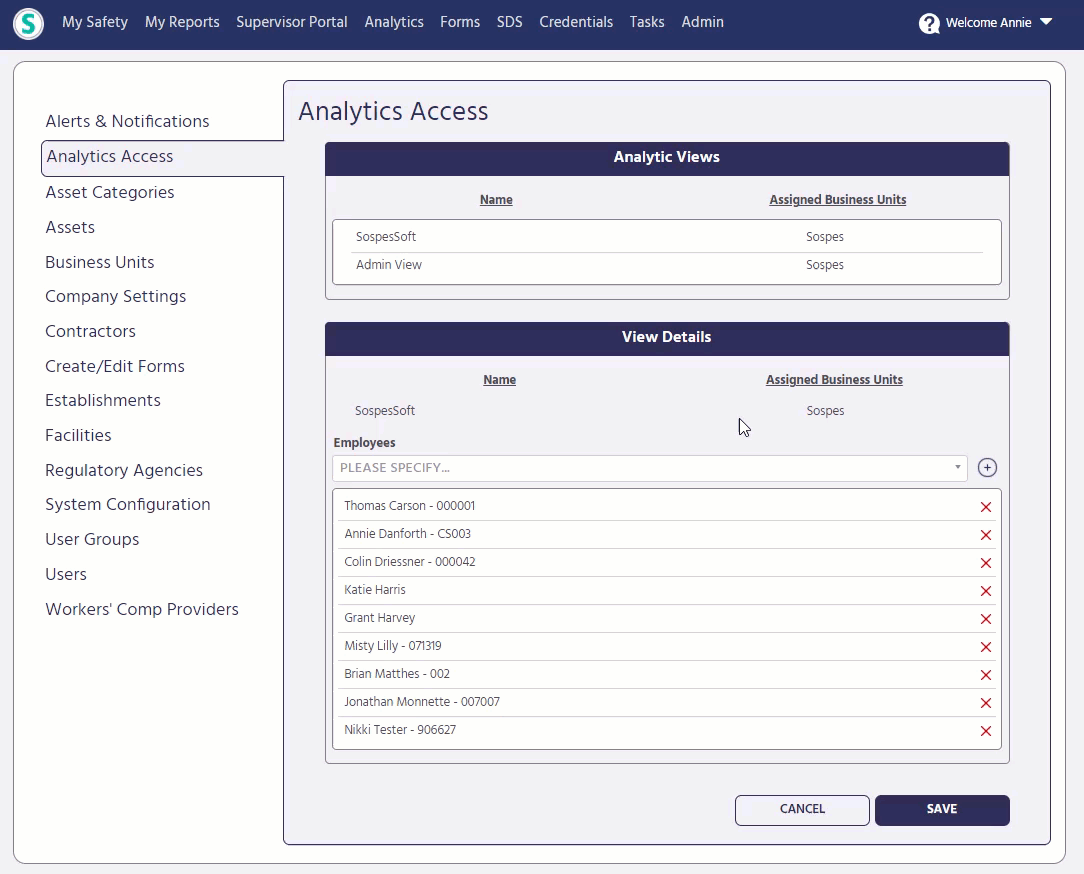Open the Admin menu
The image size is (1084, 874).
pos(702,21)
